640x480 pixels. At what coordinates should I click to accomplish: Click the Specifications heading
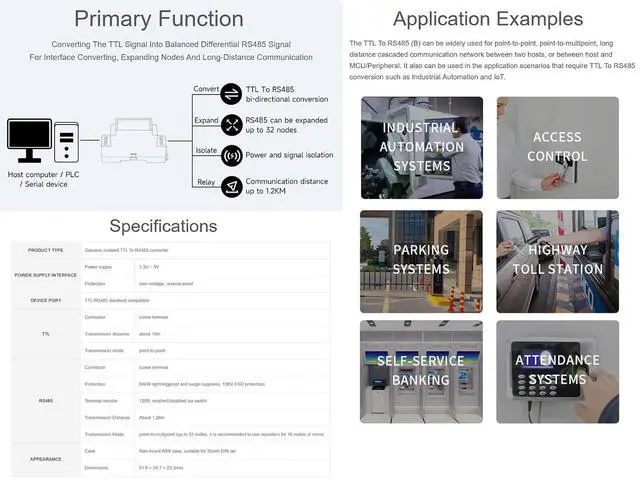coord(163,226)
